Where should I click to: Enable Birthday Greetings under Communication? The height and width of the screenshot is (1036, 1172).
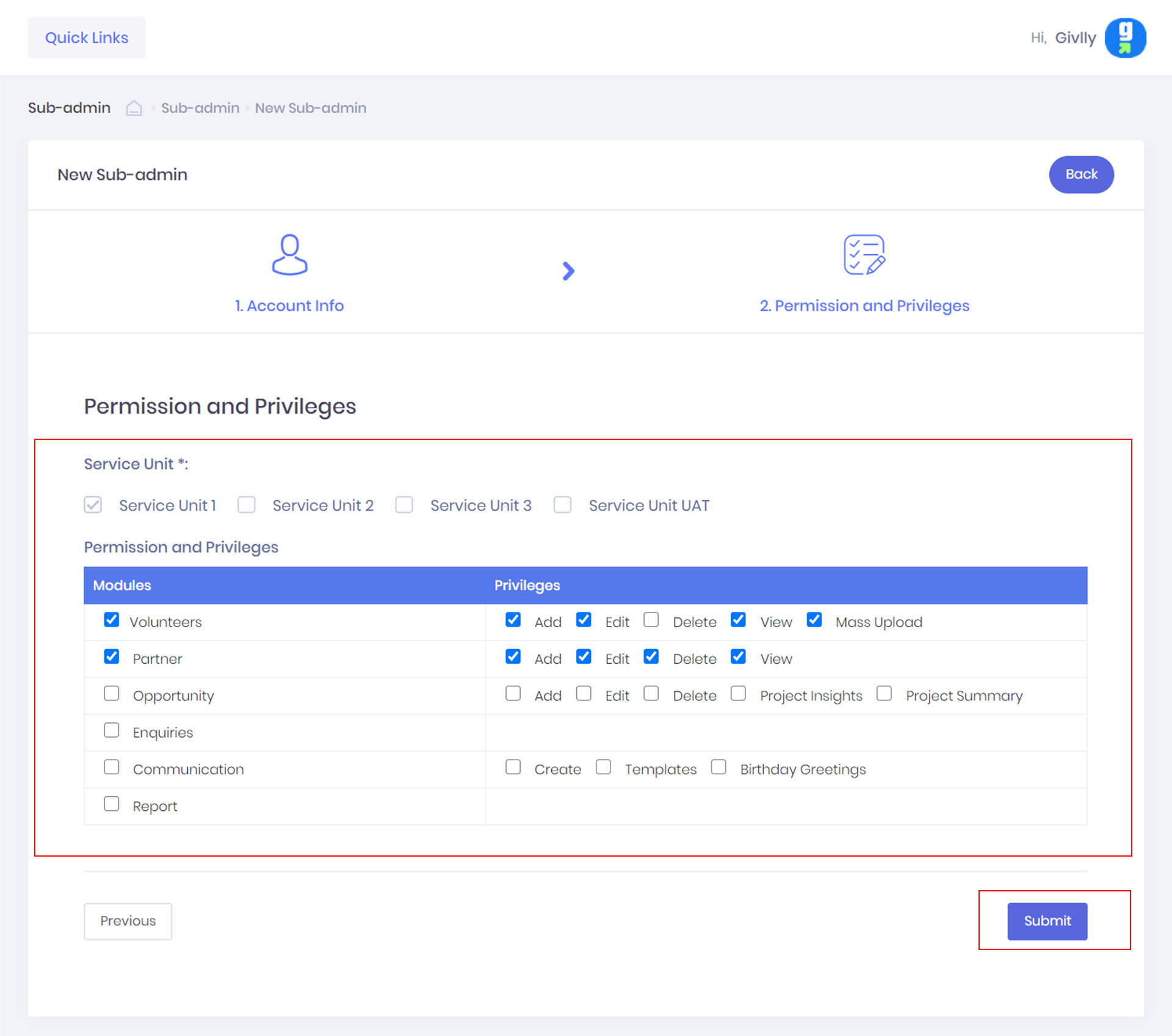(x=718, y=767)
